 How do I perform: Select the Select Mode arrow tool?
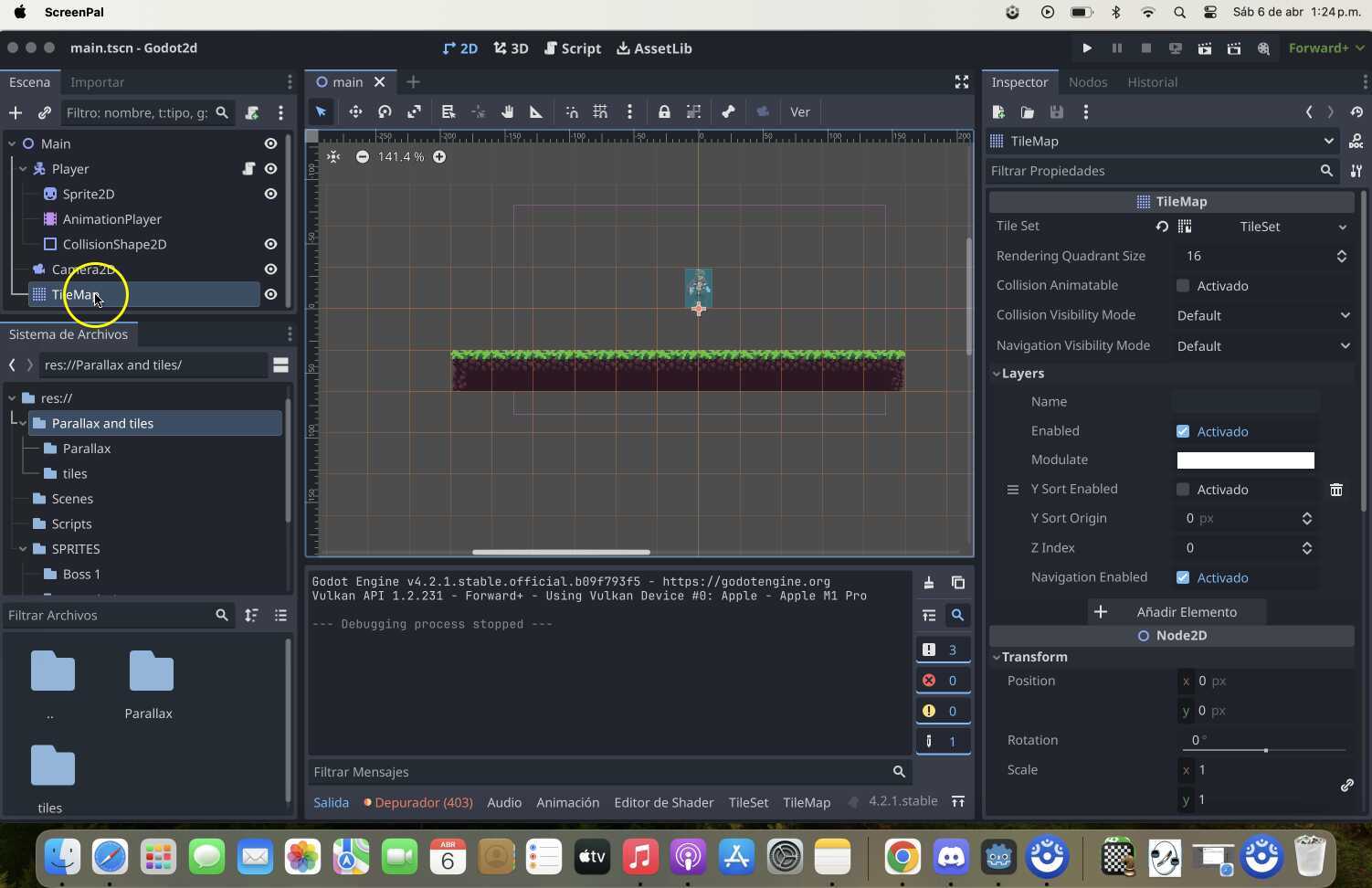coord(321,111)
